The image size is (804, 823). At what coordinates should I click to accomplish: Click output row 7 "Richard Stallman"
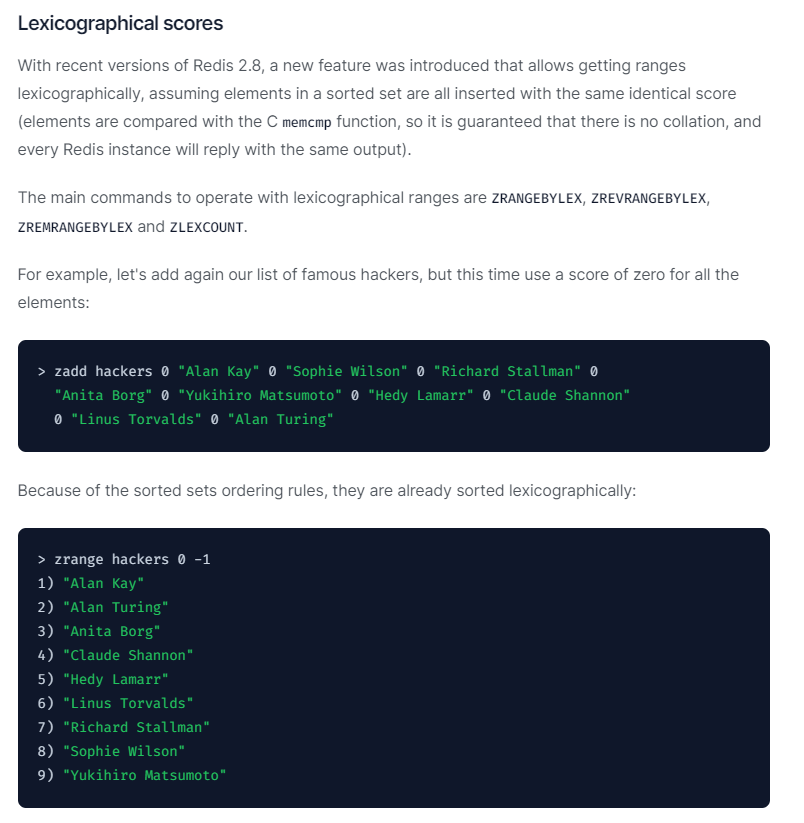tap(136, 727)
